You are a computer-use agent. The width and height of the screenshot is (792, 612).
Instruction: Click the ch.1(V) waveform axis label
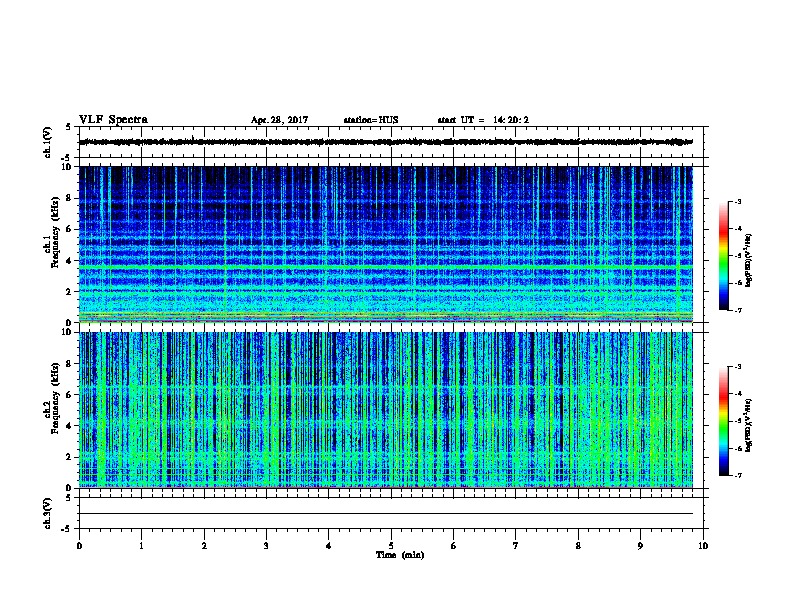[47, 142]
